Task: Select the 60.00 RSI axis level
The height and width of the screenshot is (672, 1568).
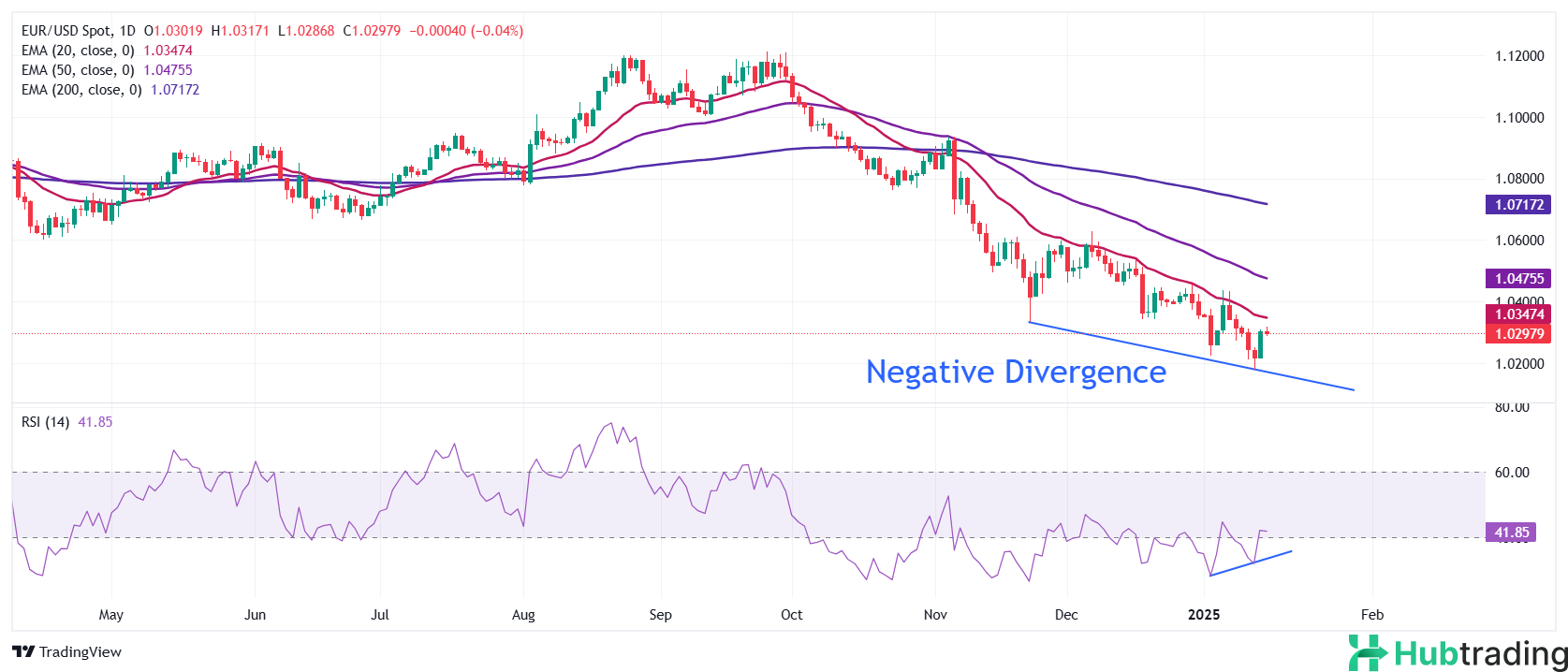Action: (1511, 473)
